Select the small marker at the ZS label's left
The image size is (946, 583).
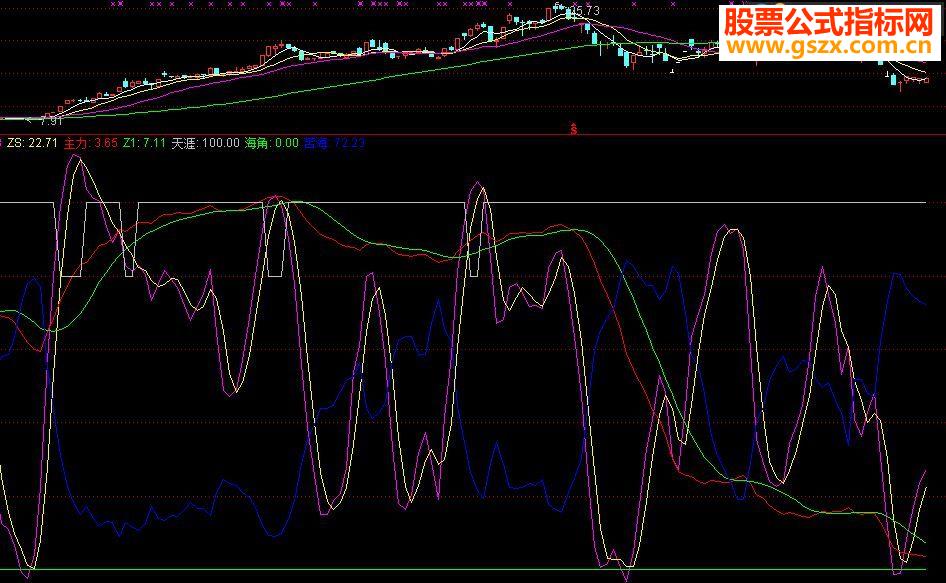(2, 143)
